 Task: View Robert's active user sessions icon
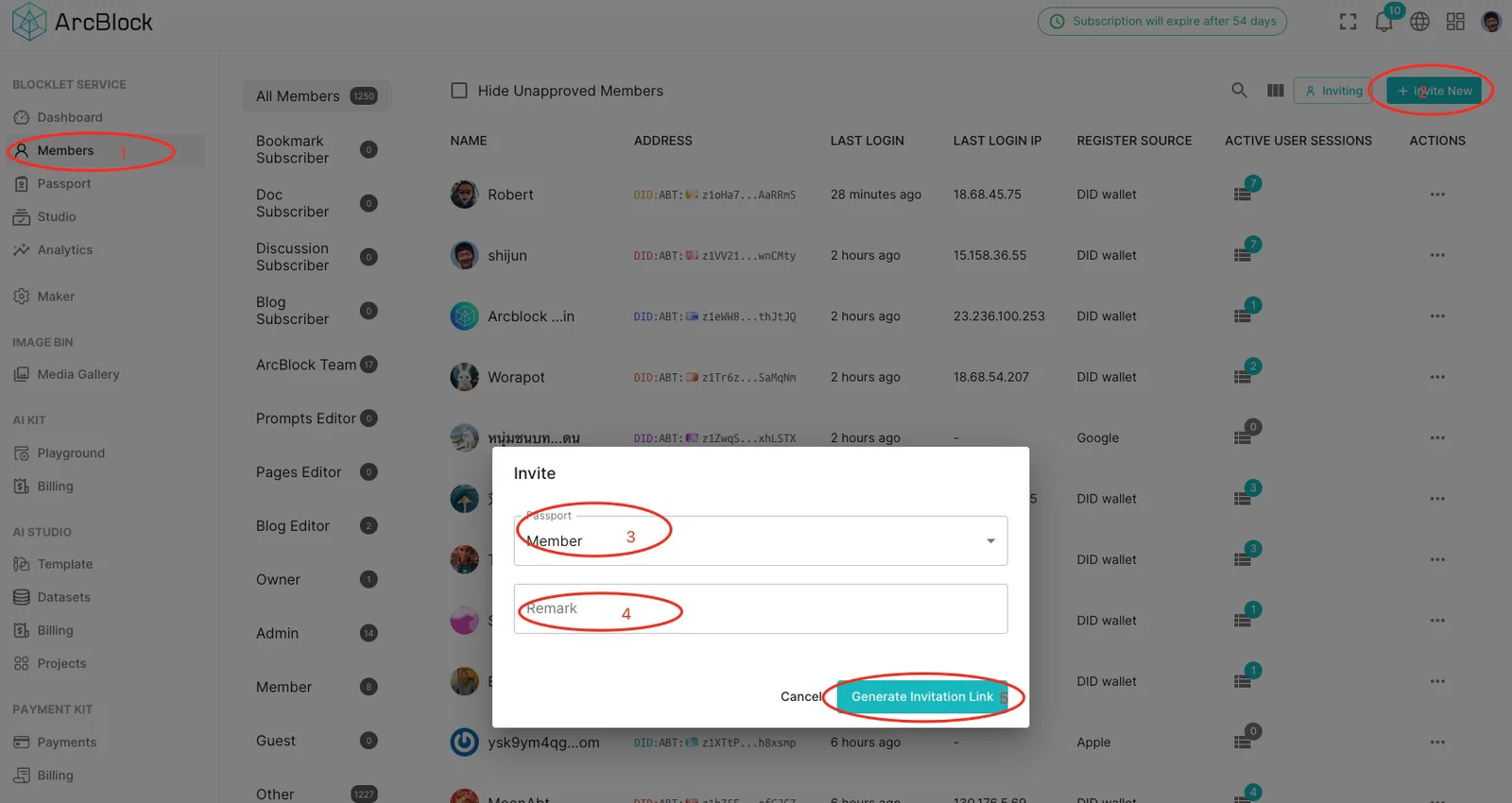[1243, 194]
